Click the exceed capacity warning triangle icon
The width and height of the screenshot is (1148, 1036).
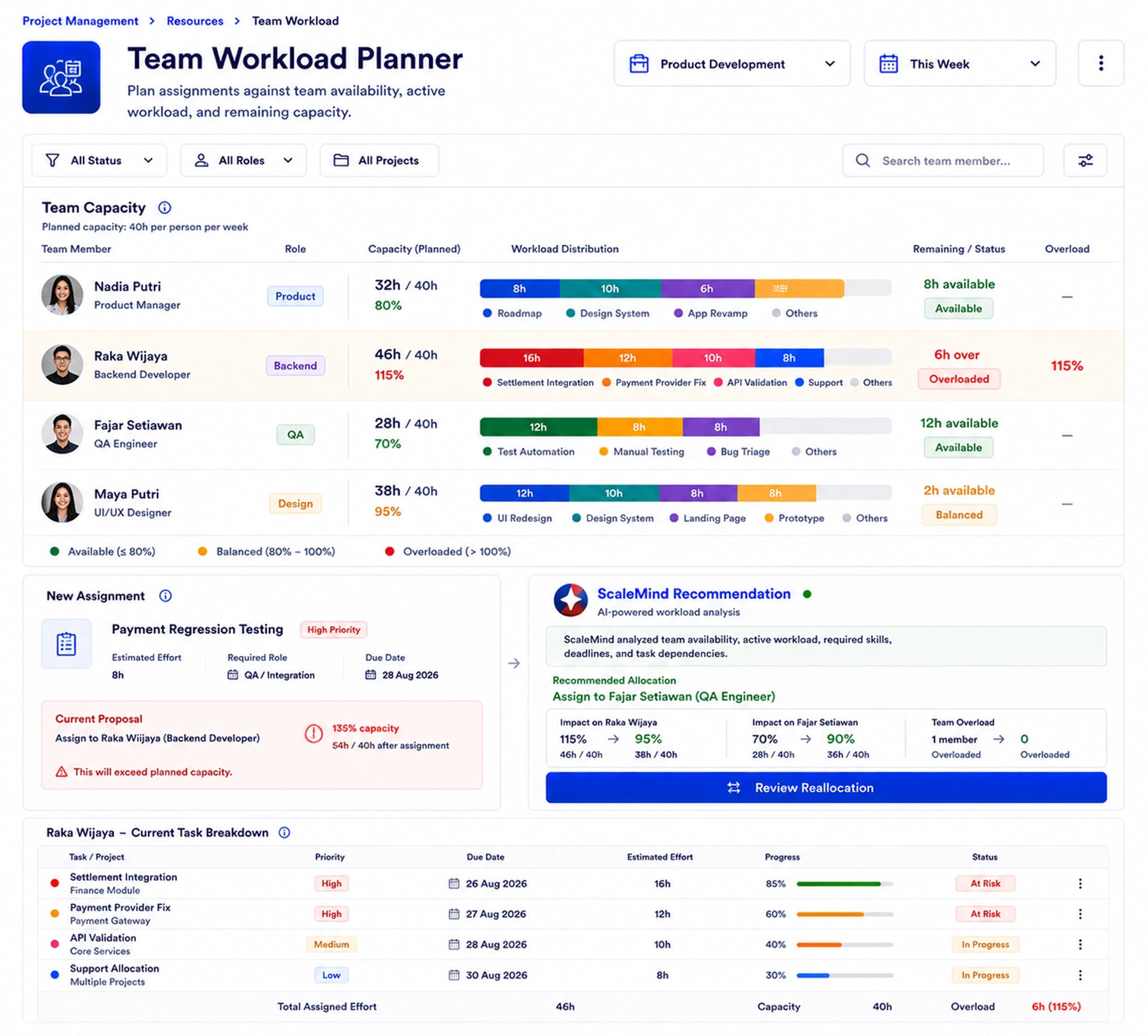pyautogui.click(x=61, y=772)
